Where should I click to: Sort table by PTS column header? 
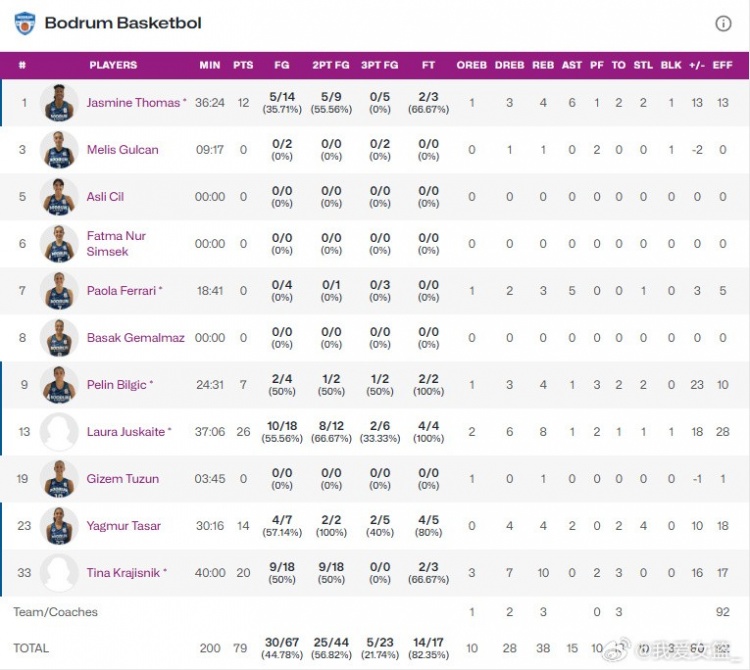(x=243, y=65)
